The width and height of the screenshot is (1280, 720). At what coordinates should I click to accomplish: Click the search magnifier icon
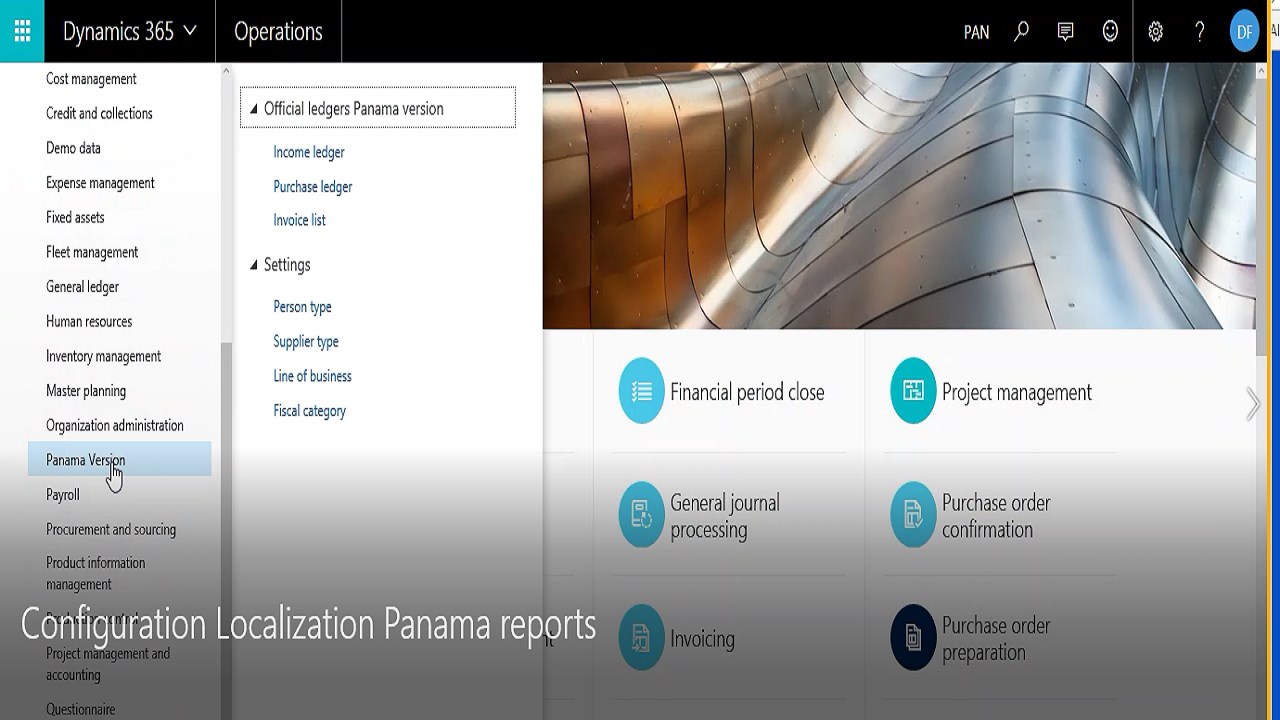1021,31
